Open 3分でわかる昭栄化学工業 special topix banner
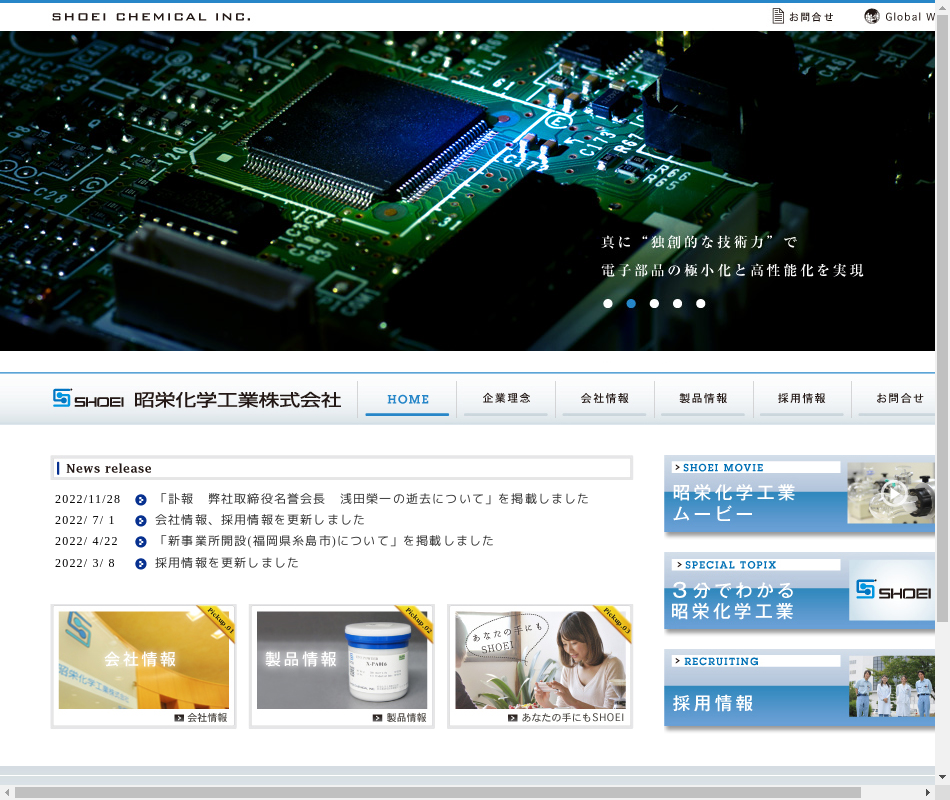Viewport: 950px width, 800px height. [x=798, y=592]
